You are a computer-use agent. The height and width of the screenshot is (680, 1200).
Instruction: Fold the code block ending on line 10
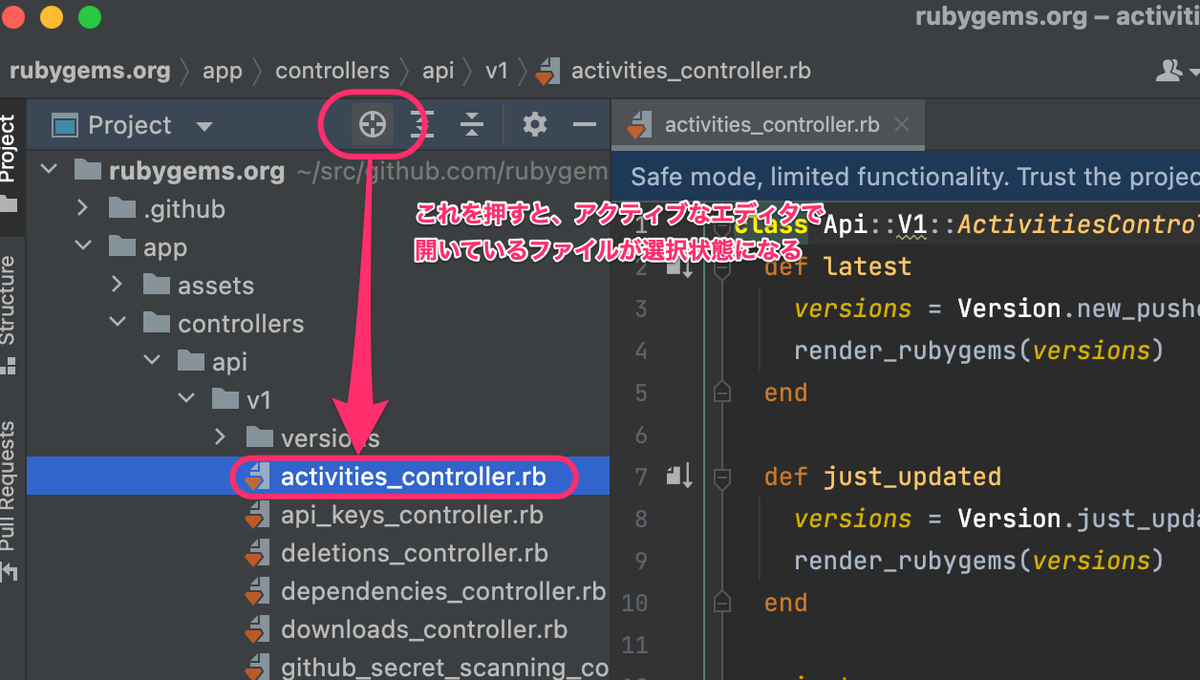[721, 603]
